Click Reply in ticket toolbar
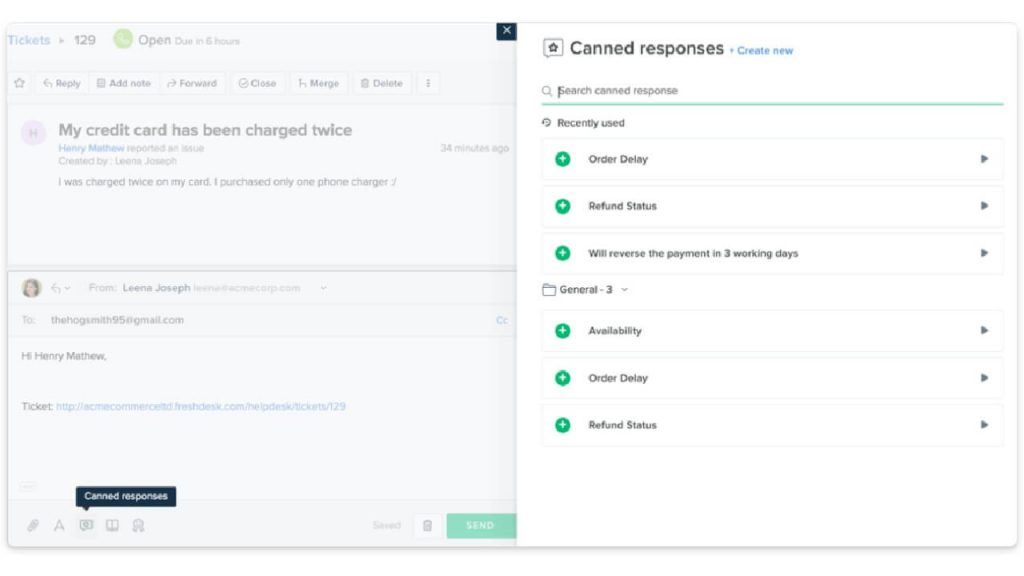Viewport: 1024px width, 576px height. point(62,84)
